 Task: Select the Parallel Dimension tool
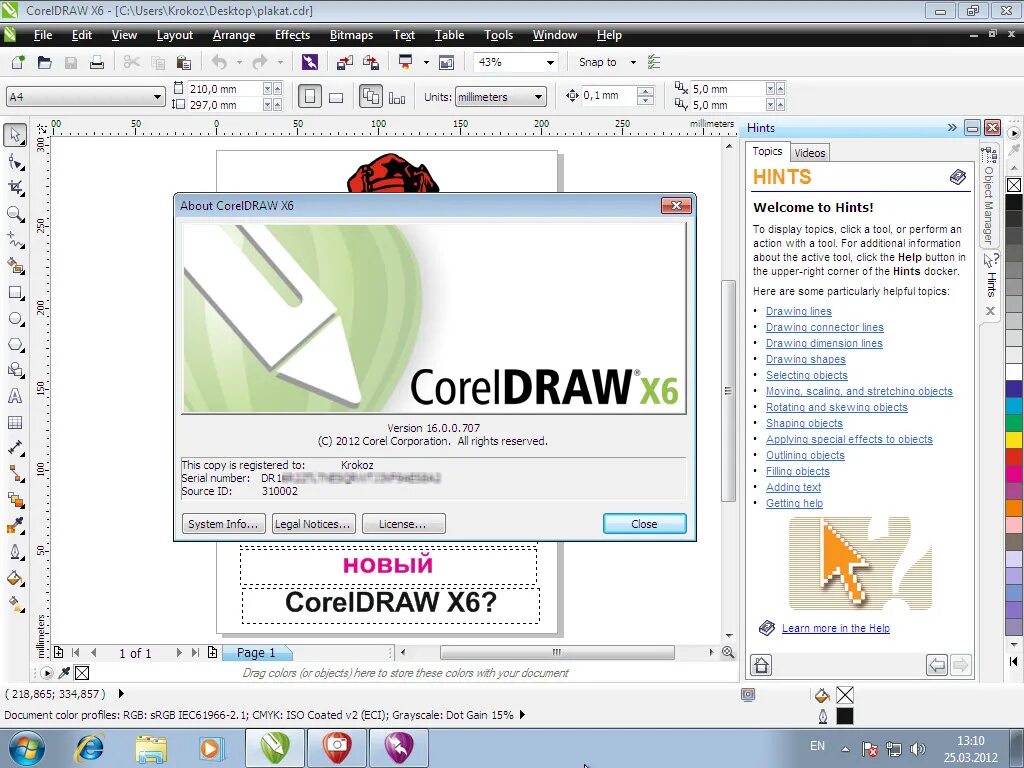[x=15, y=448]
